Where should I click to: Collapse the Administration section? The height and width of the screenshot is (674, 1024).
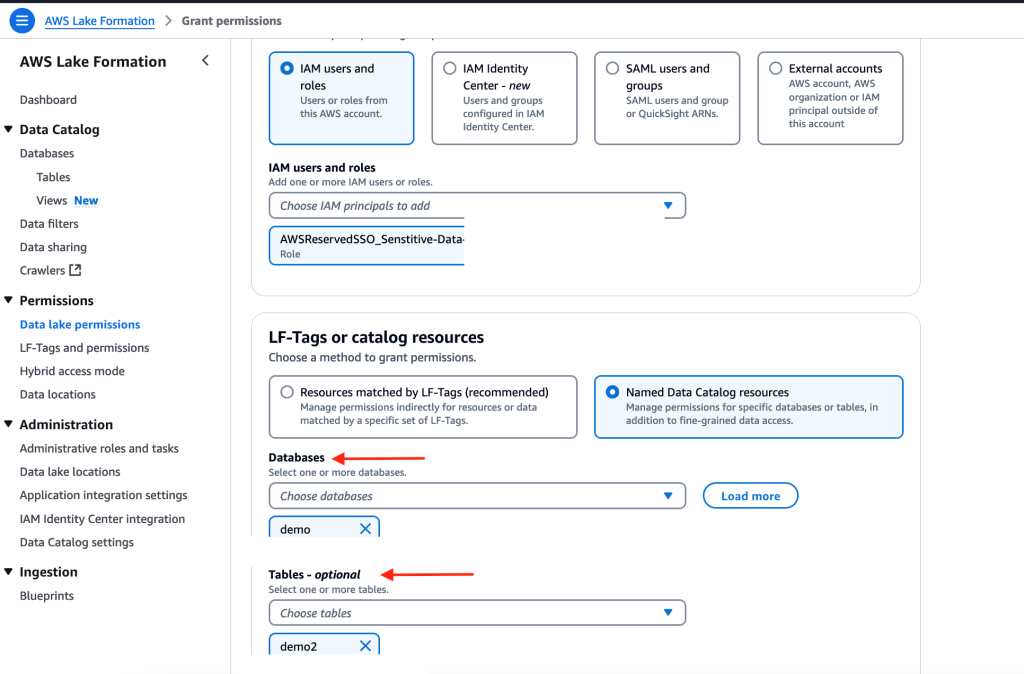coord(8,424)
